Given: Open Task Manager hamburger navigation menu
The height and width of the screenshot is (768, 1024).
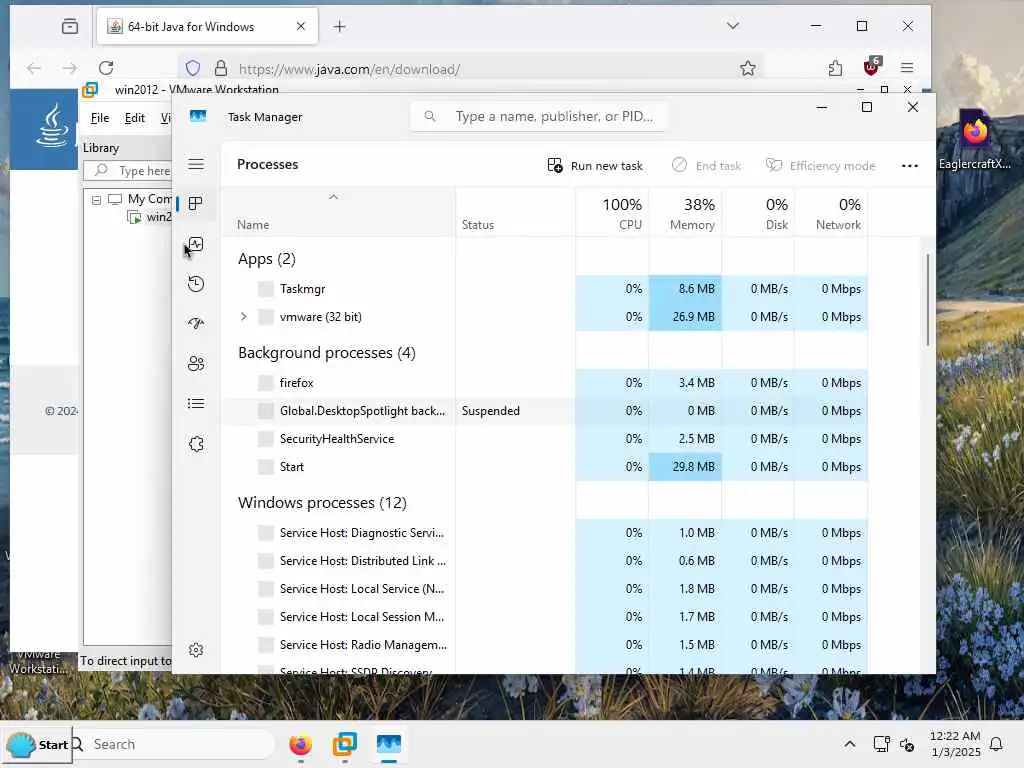Looking at the screenshot, I should (x=196, y=164).
